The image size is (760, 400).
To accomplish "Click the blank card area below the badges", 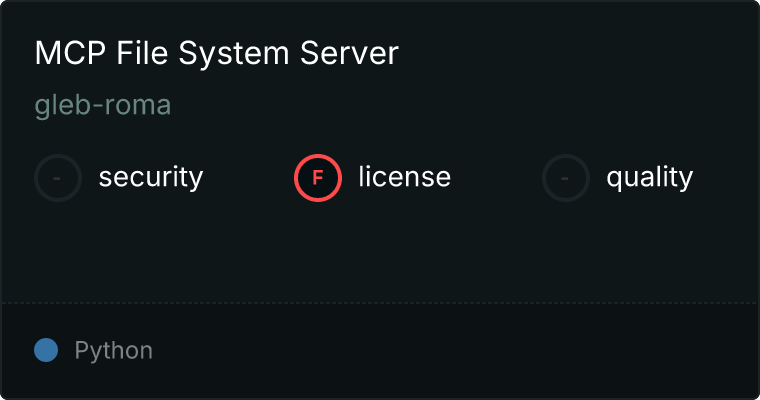I will coord(380,250).
